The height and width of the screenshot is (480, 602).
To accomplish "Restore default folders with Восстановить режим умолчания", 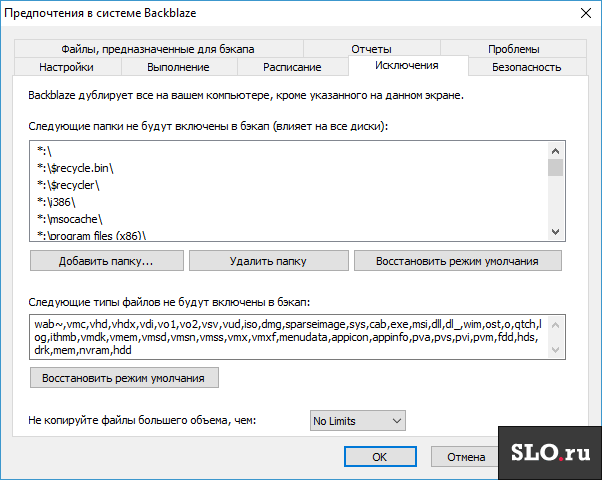I will (x=457, y=261).
